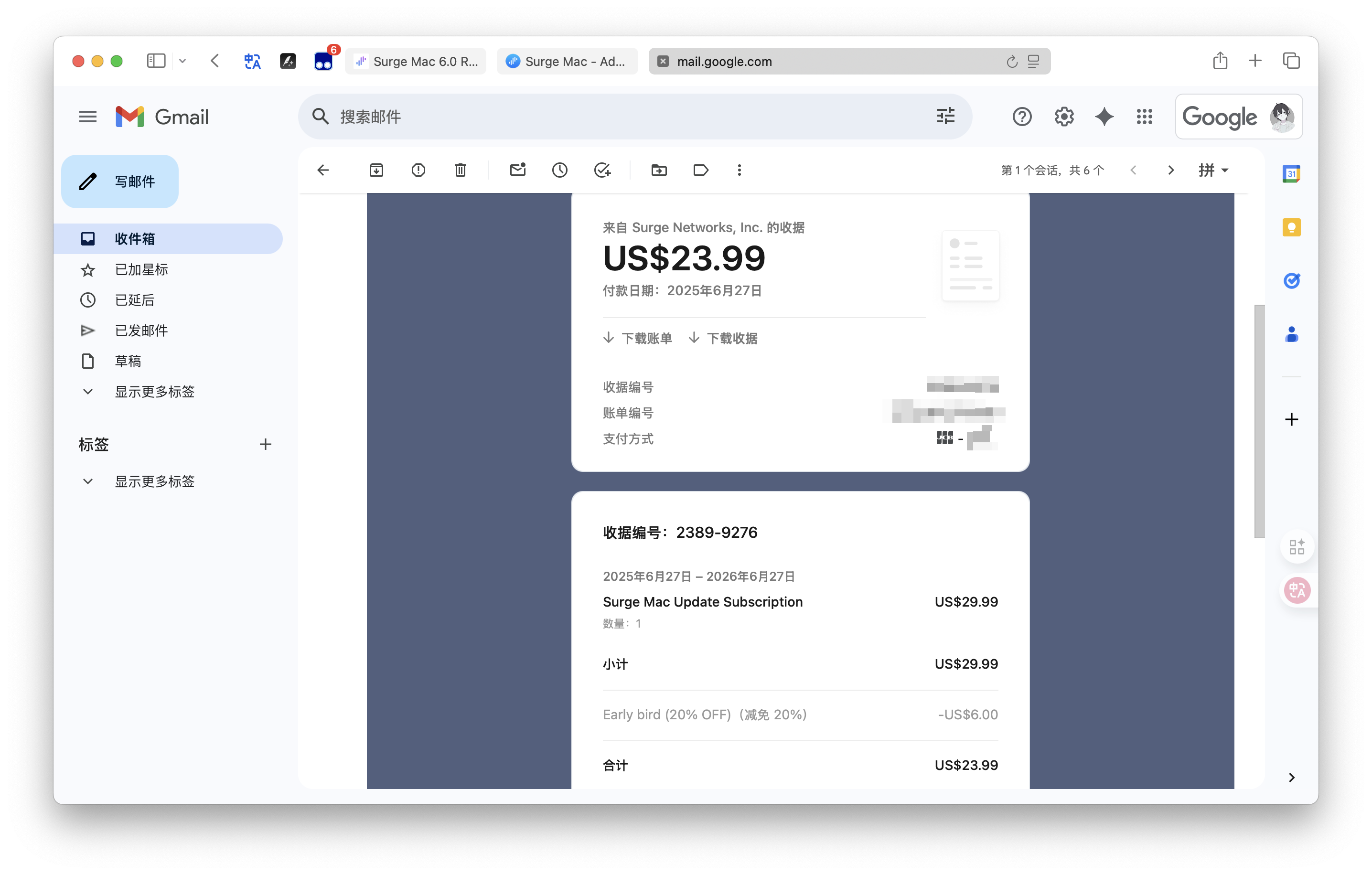Image resolution: width=1372 pixels, height=875 pixels.
Task: Mark the email as unread
Action: tap(517, 170)
